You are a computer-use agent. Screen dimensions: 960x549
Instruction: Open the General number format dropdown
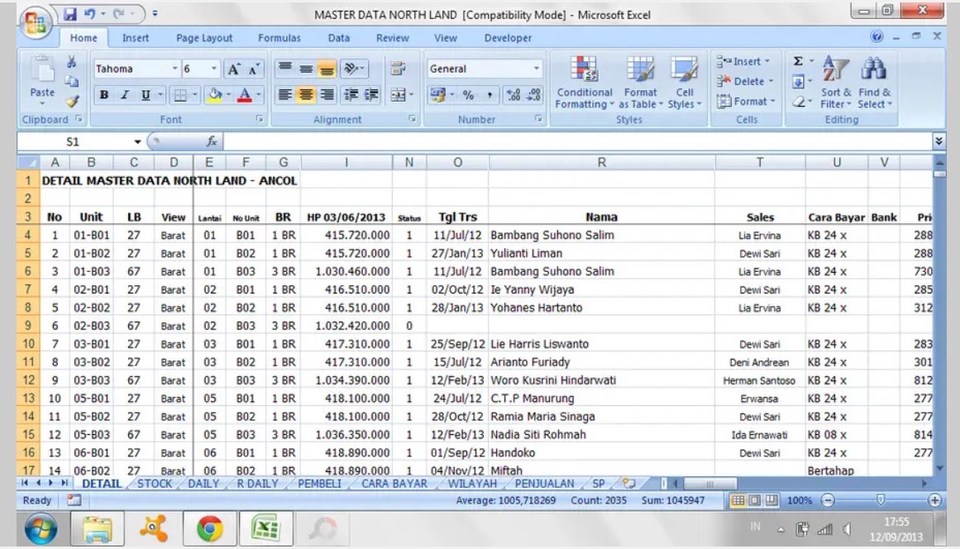536,69
